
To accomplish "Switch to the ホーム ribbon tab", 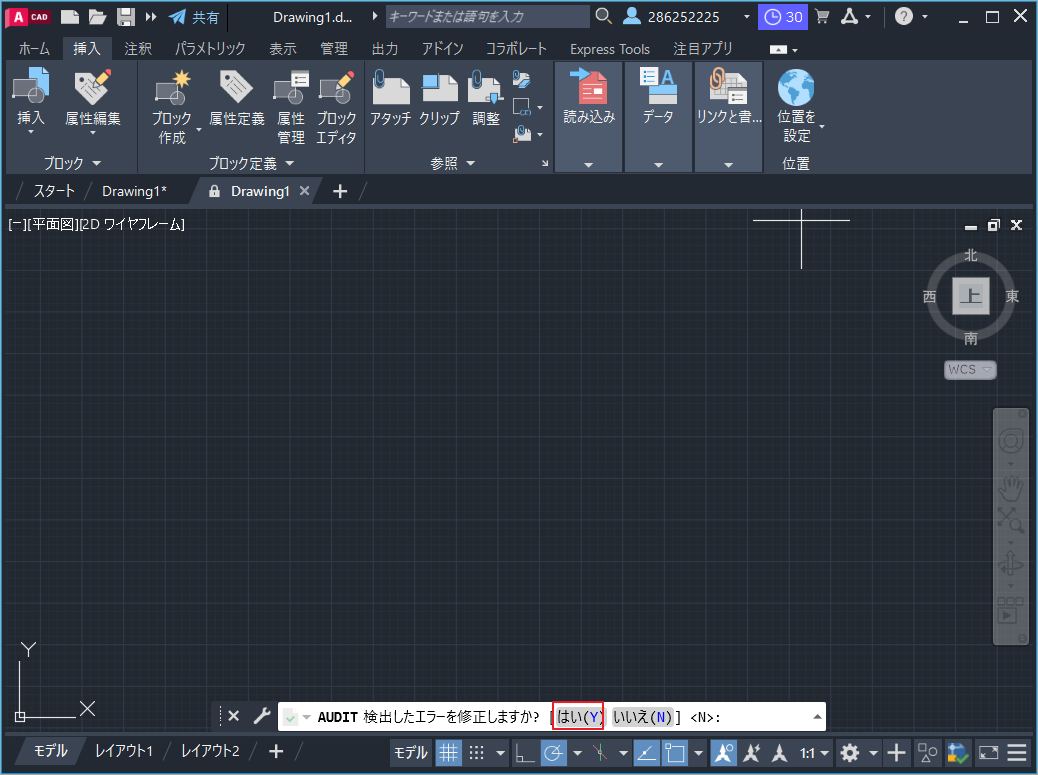I will coord(34,47).
